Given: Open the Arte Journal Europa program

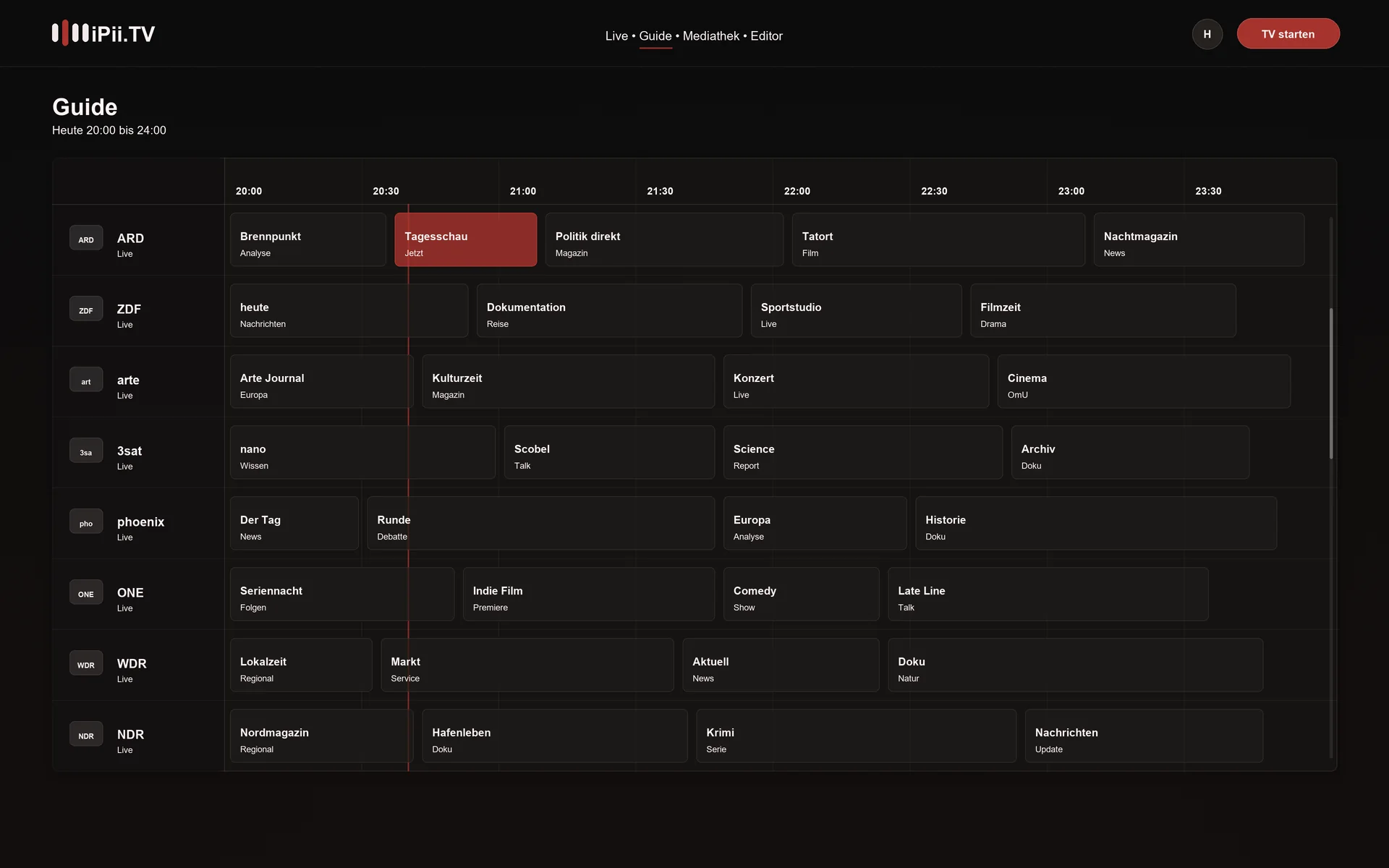Looking at the screenshot, I should (x=322, y=381).
